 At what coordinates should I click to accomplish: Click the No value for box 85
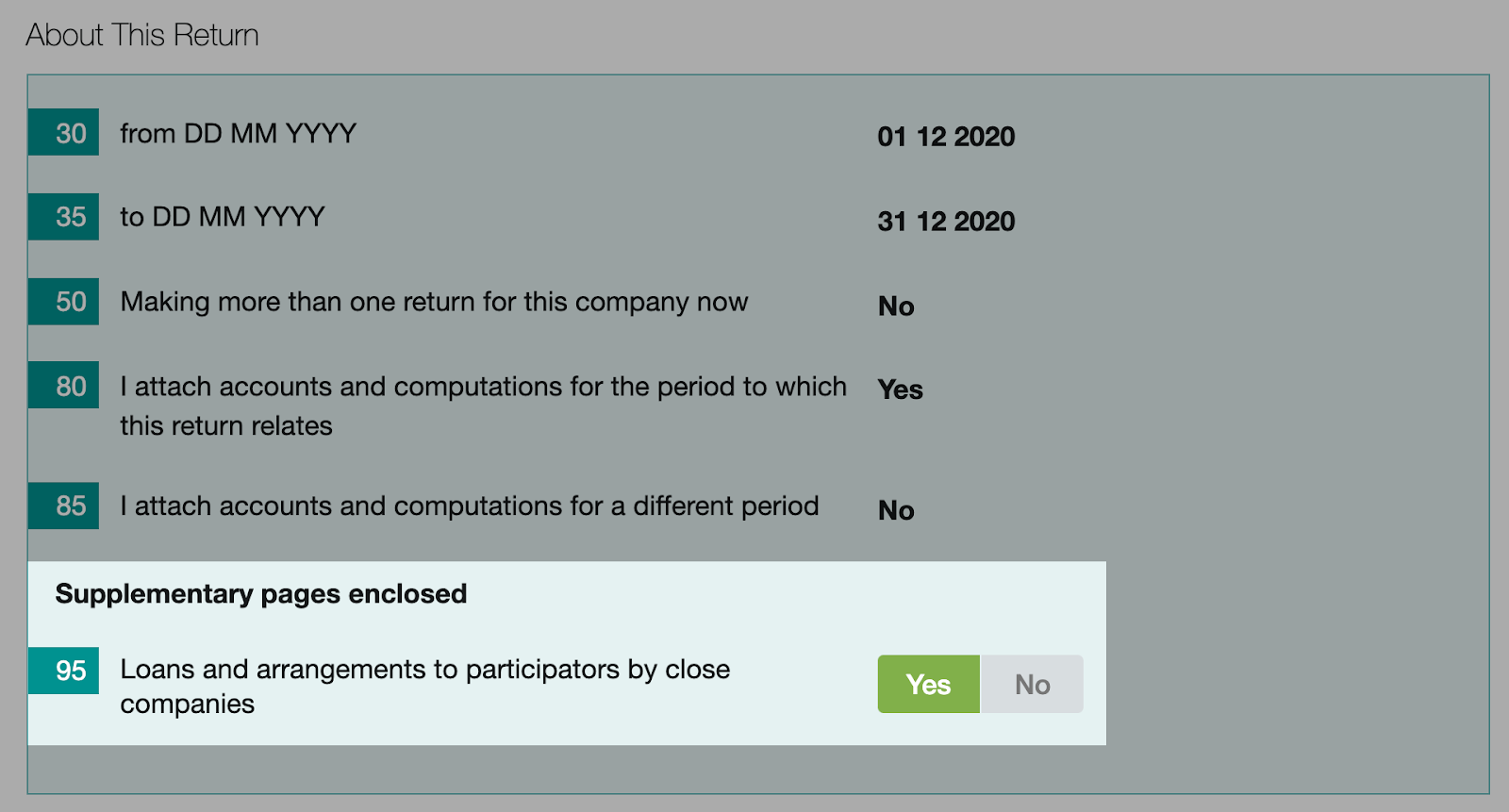[896, 510]
